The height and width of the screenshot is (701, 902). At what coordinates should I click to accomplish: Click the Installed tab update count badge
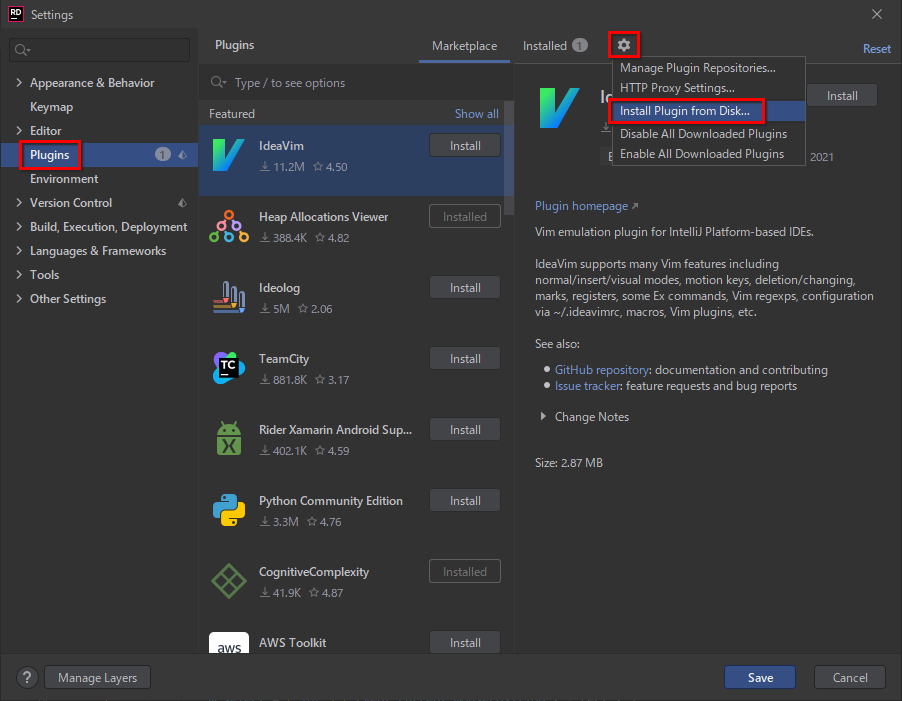(580, 45)
